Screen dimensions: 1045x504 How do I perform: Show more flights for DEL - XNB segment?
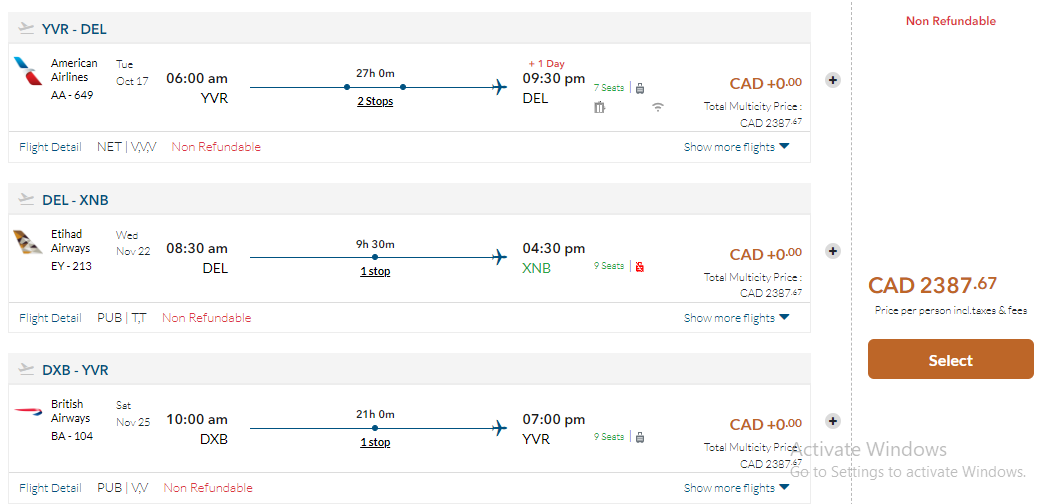(x=736, y=318)
